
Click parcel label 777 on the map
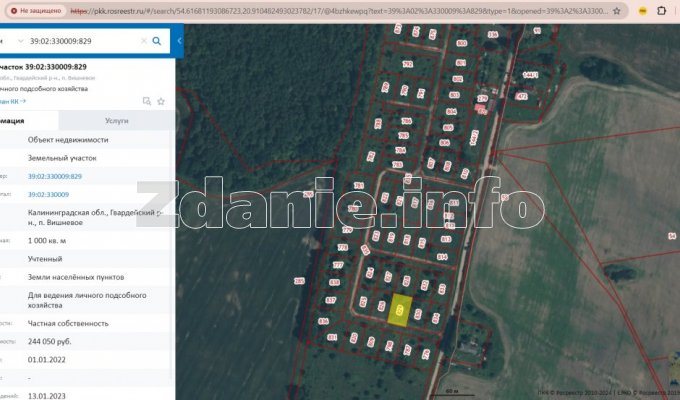338,265
